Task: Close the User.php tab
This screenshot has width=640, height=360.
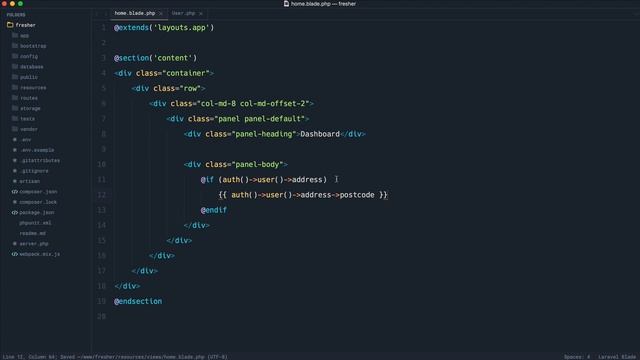Action: click(201, 13)
